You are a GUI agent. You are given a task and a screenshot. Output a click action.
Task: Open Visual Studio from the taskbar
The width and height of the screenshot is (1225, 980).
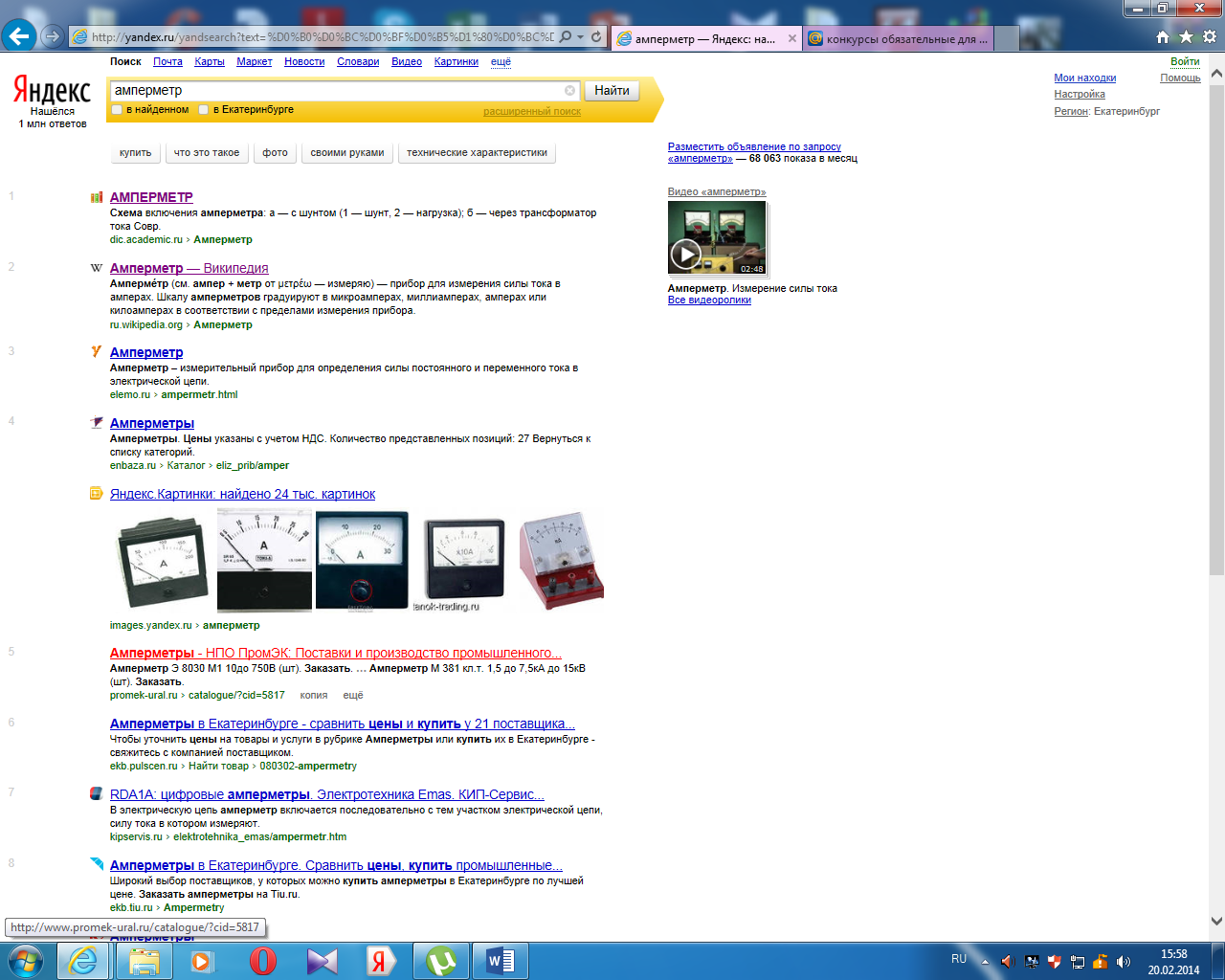click(x=322, y=960)
